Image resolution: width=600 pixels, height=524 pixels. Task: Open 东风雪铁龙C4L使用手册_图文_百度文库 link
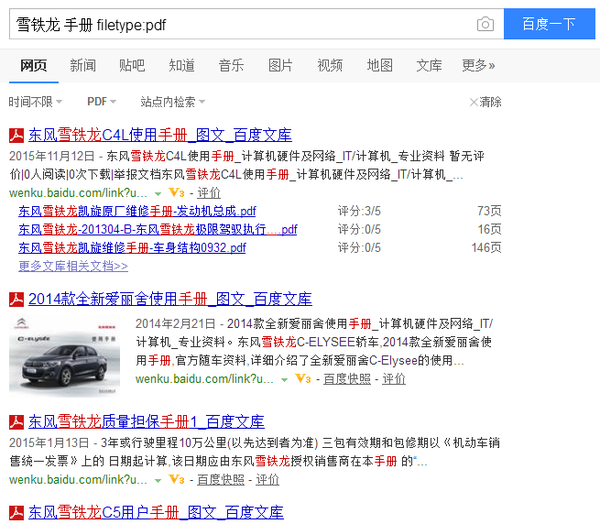[160, 135]
